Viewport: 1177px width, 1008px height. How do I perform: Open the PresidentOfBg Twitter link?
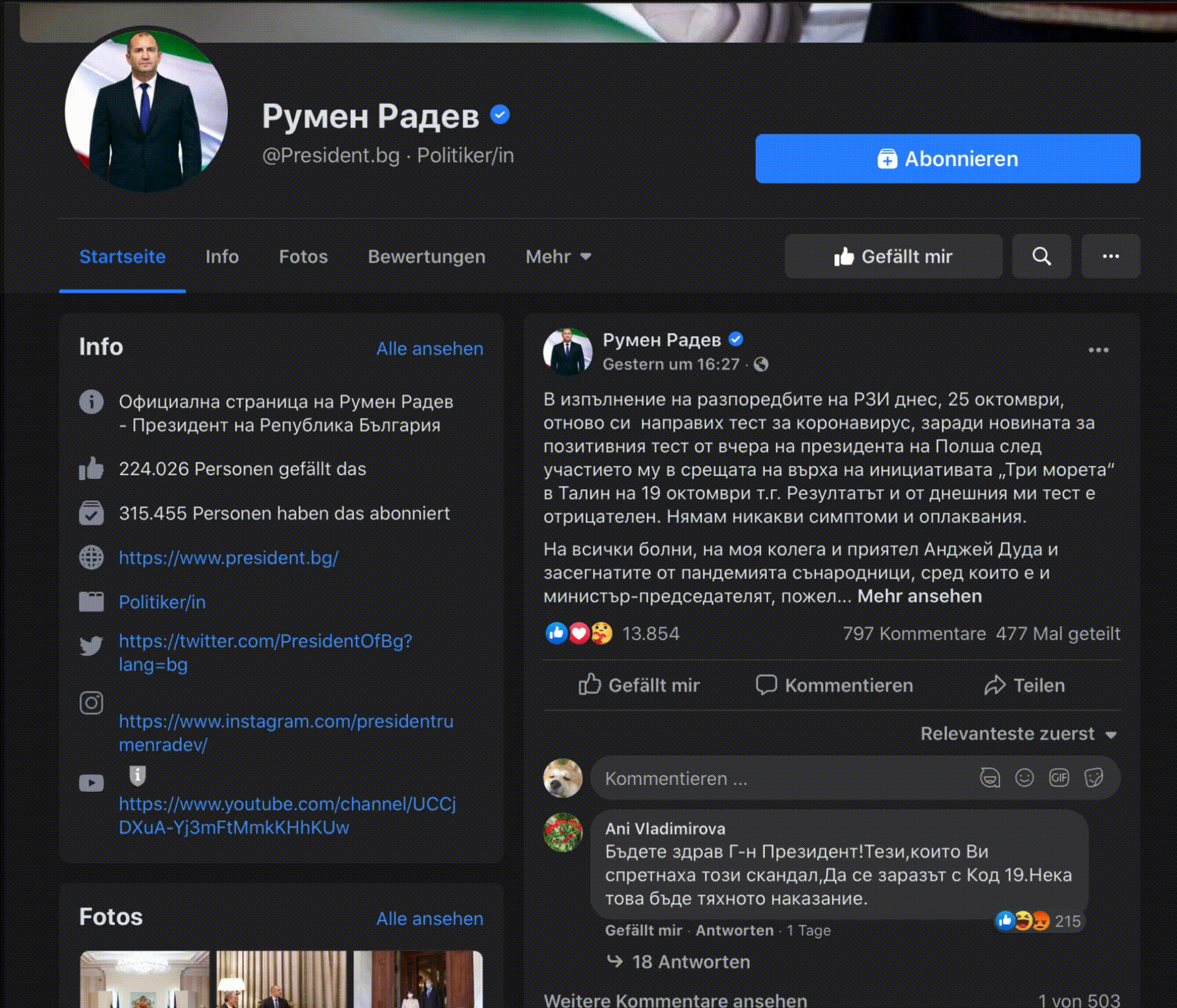265,652
